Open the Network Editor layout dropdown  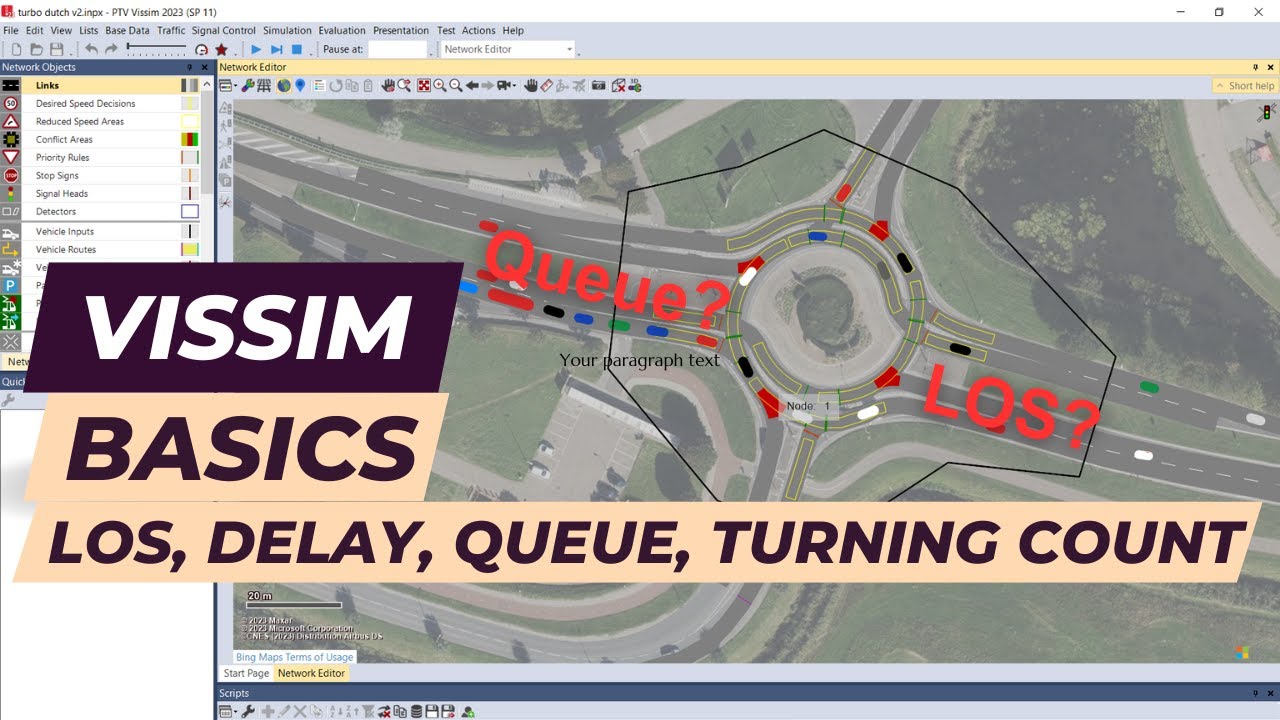point(507,49)
